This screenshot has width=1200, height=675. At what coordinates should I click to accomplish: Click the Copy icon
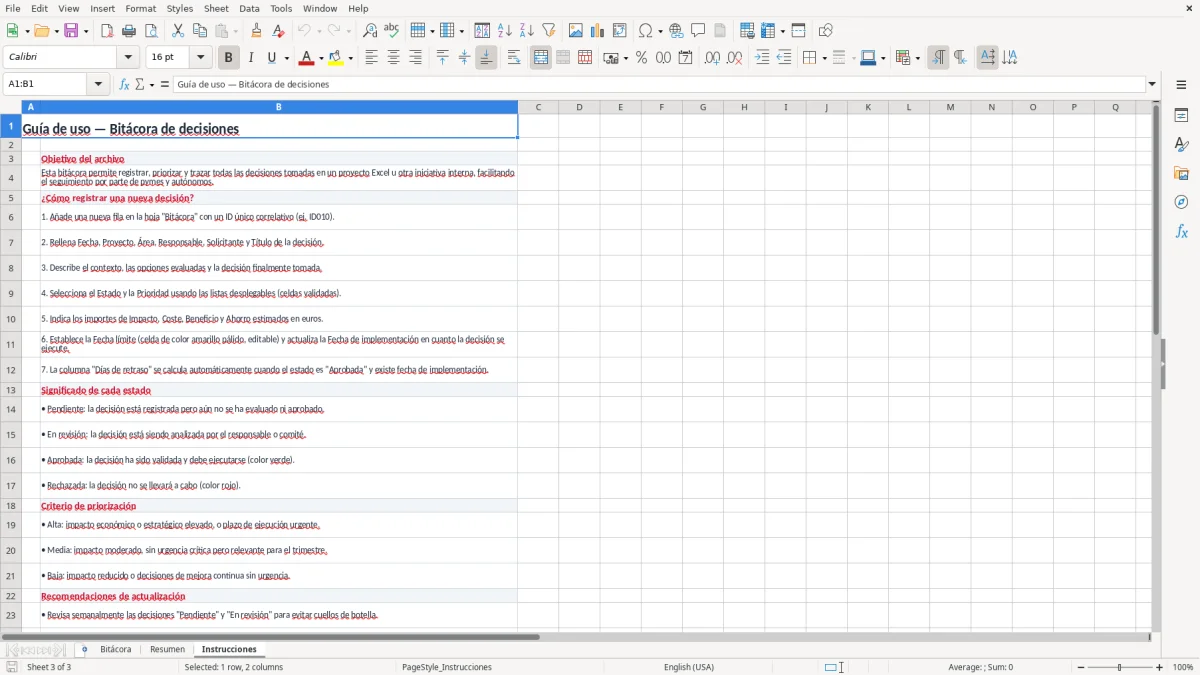click(200, 31)
